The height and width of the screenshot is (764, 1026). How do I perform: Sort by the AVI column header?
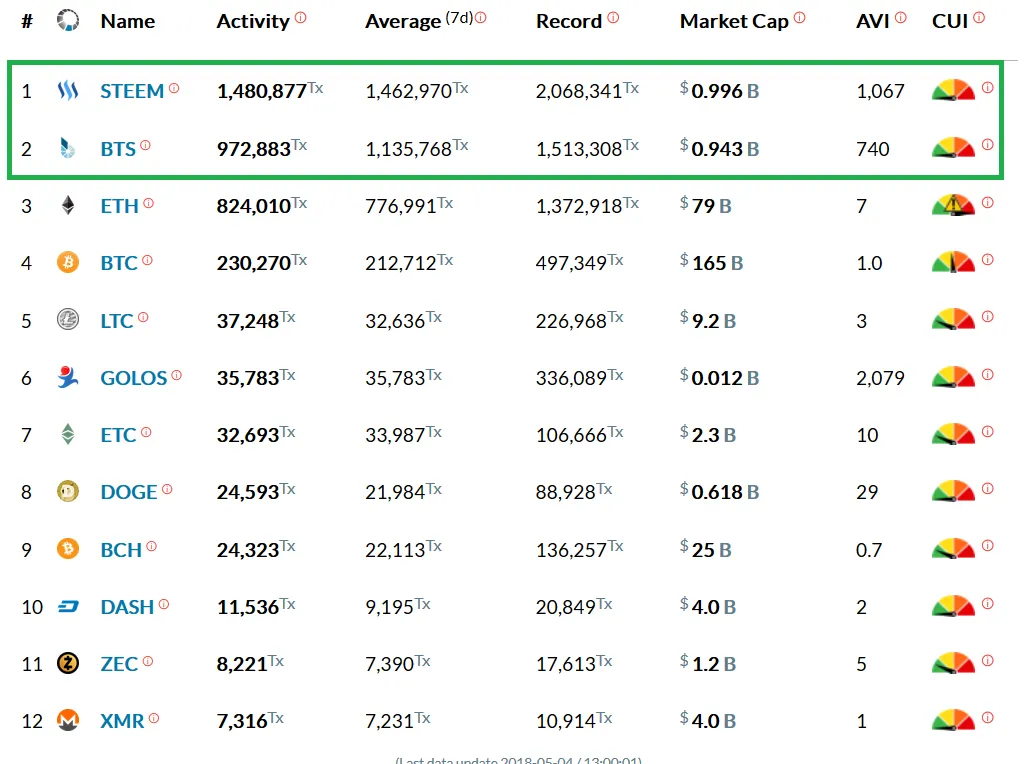pyautogui.click(x=873, y=21)
